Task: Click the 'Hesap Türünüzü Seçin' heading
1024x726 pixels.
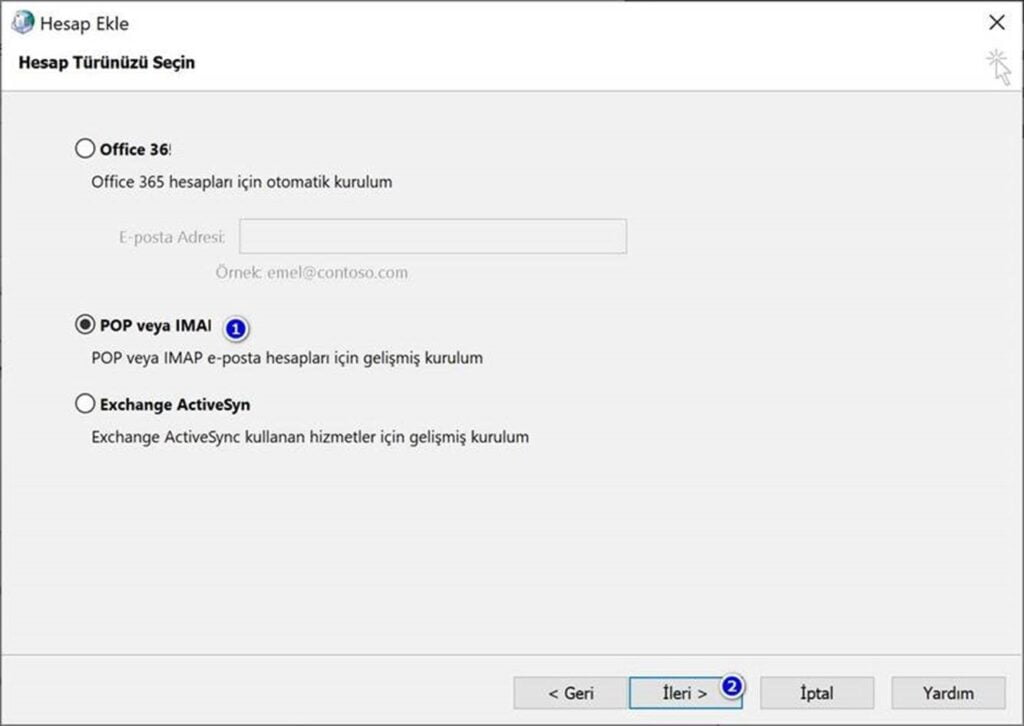Action: pyautogui.click(x=106, y=63)
